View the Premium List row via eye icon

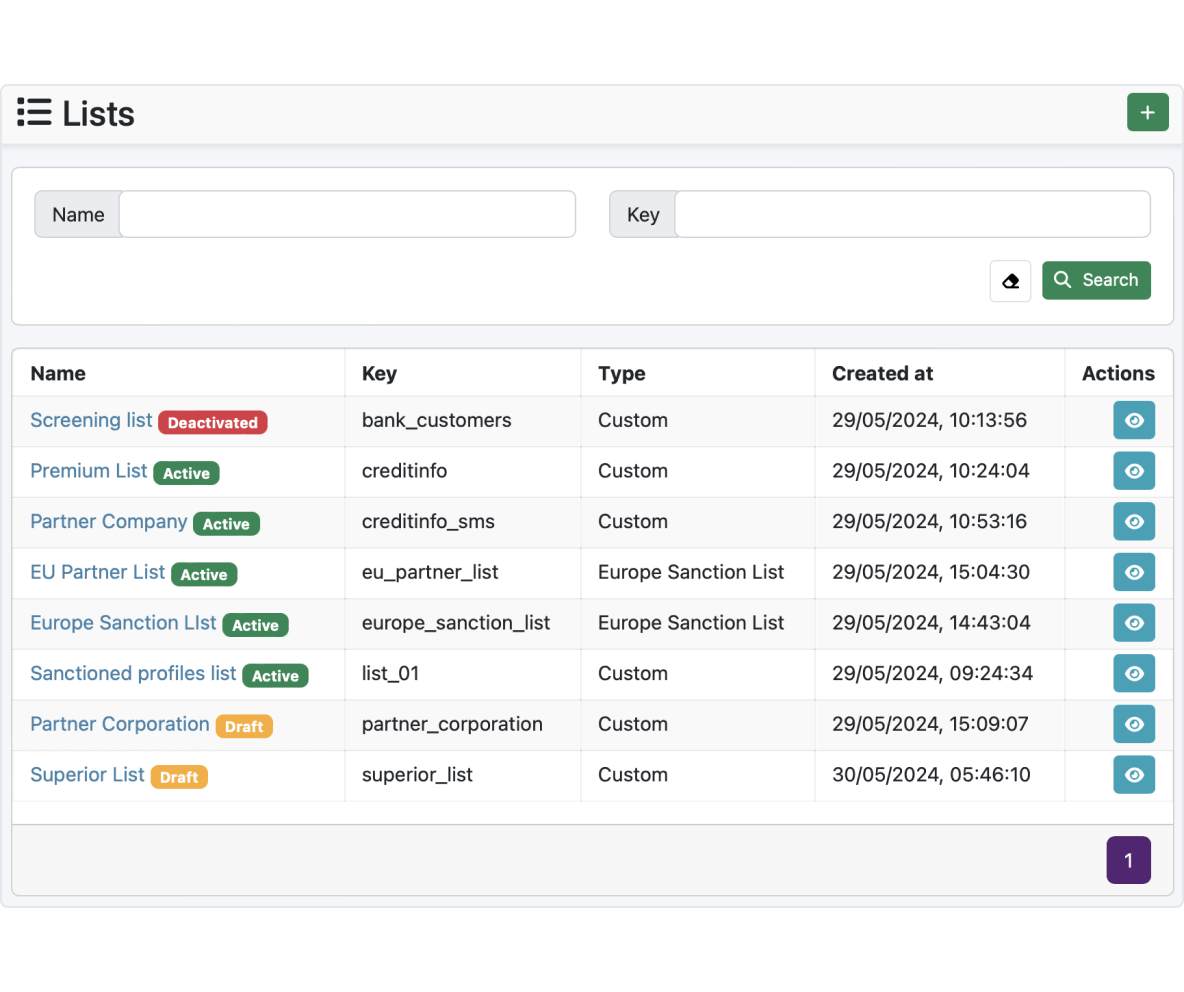pyautogui.click(x=1133, y=471)
